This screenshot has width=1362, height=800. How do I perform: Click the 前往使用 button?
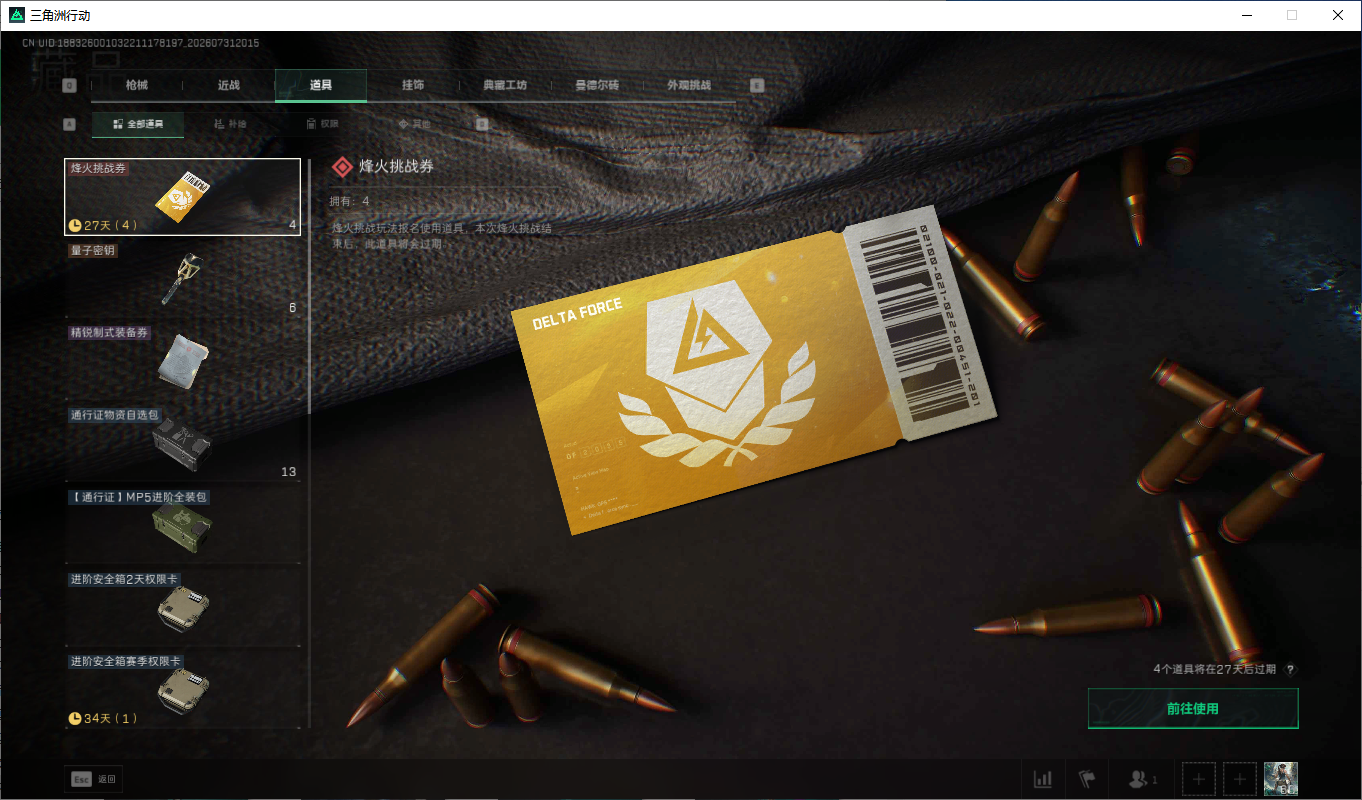pos(1193,709)
